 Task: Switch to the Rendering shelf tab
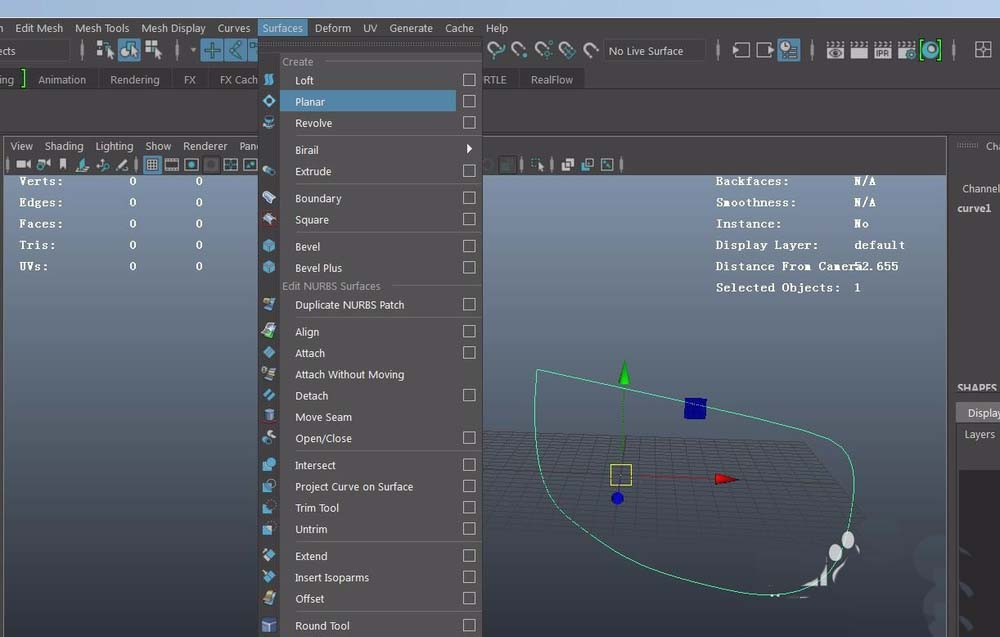[134, 80]
